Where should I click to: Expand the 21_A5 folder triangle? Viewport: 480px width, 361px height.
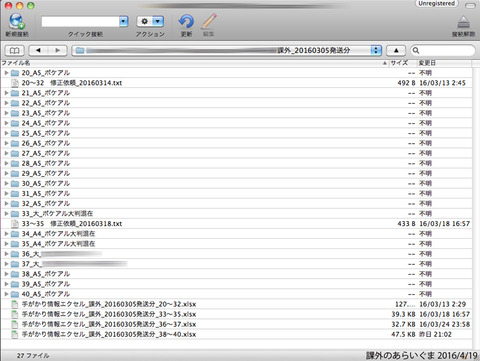pos(6,93)
